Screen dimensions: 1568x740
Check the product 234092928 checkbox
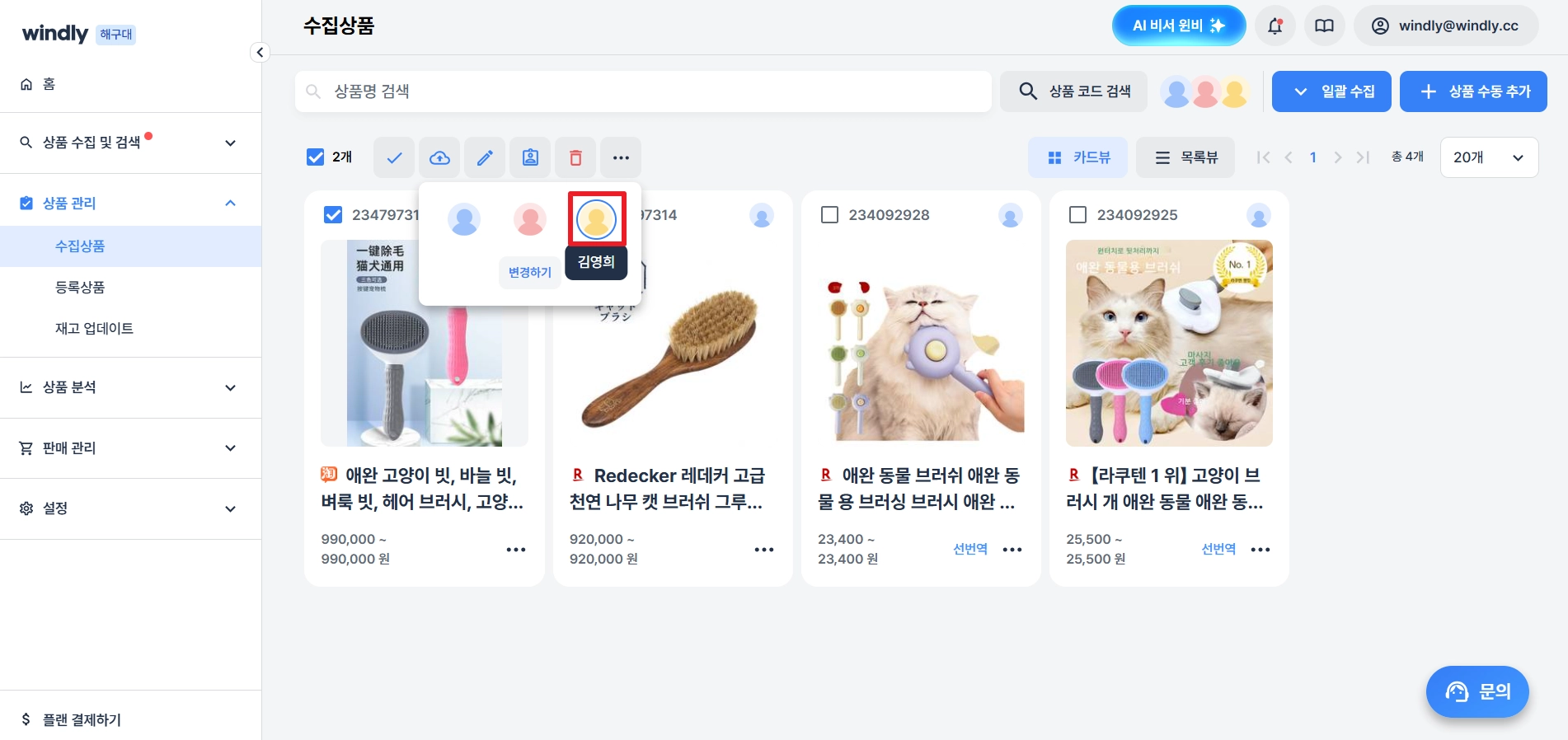click(x=830, y=215)
